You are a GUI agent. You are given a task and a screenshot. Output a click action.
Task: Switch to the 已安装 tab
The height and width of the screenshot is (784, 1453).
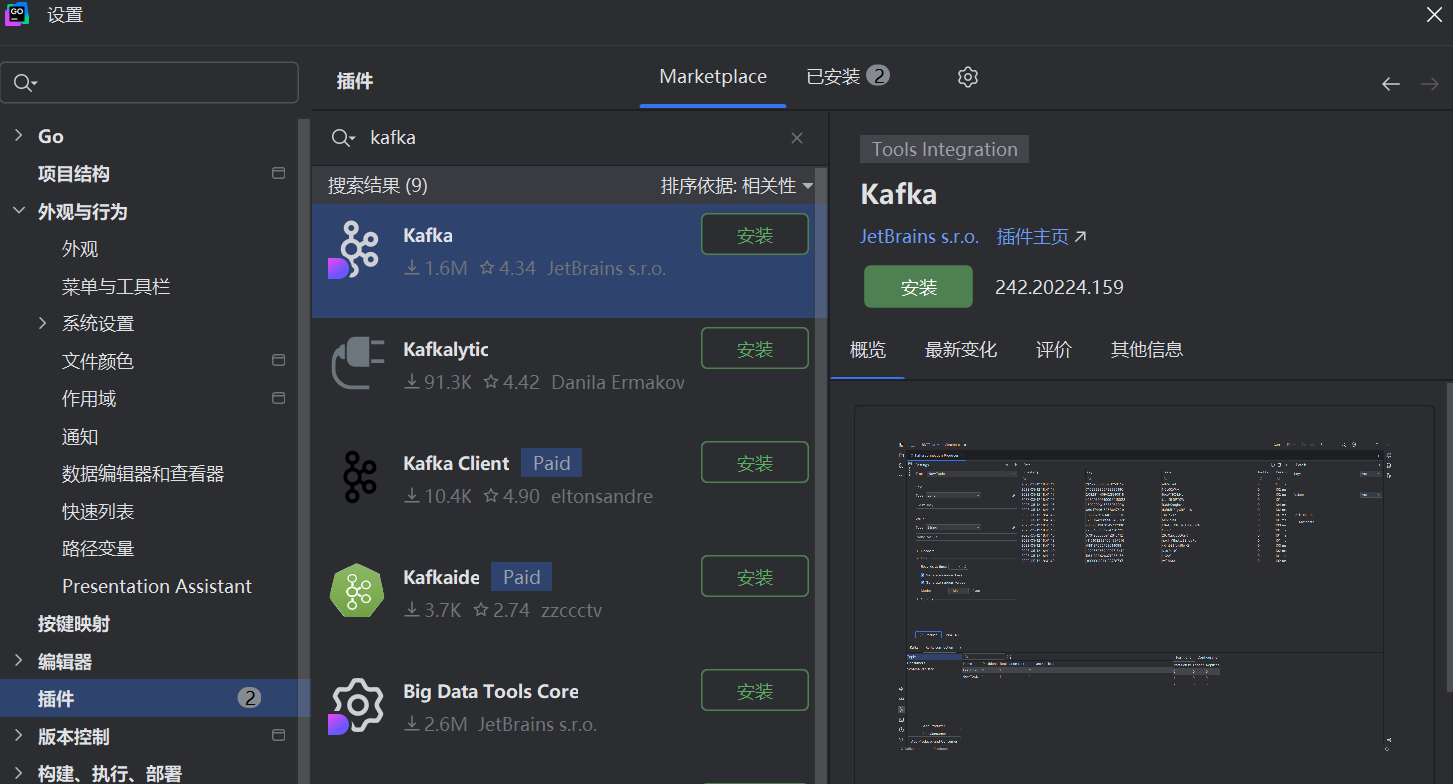[848, 77]
